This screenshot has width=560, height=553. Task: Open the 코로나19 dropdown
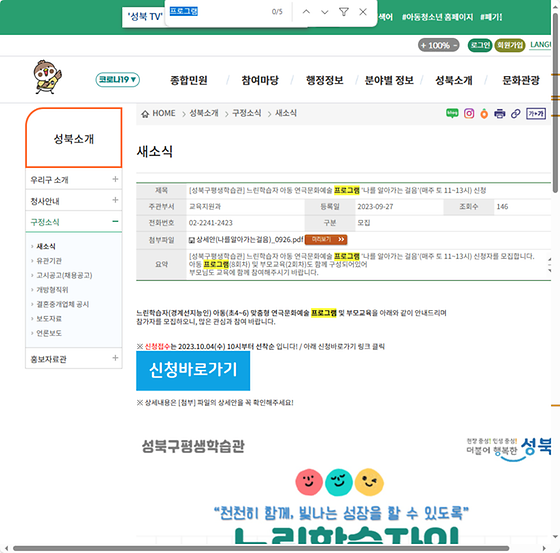click(x=118, y=79)
